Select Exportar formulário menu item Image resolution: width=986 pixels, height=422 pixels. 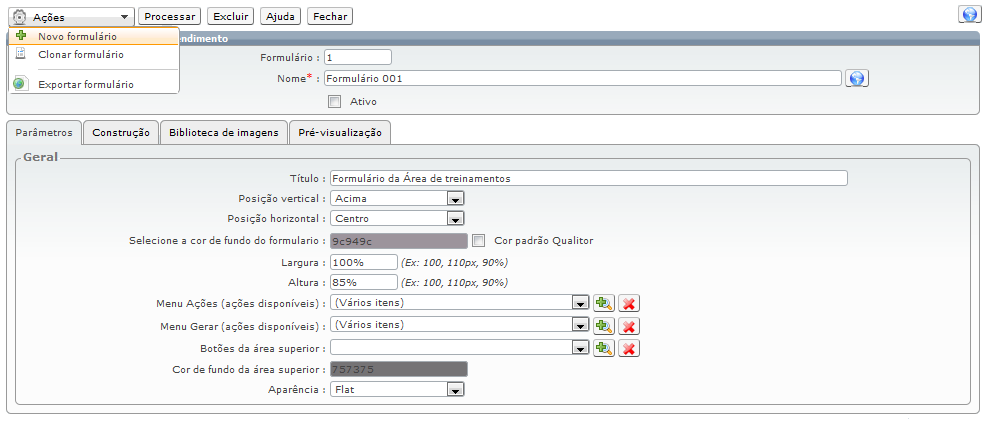(94, 84)
